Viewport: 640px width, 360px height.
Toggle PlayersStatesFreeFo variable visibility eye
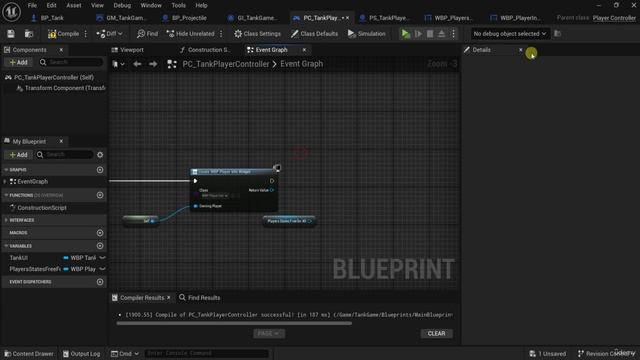102,269
